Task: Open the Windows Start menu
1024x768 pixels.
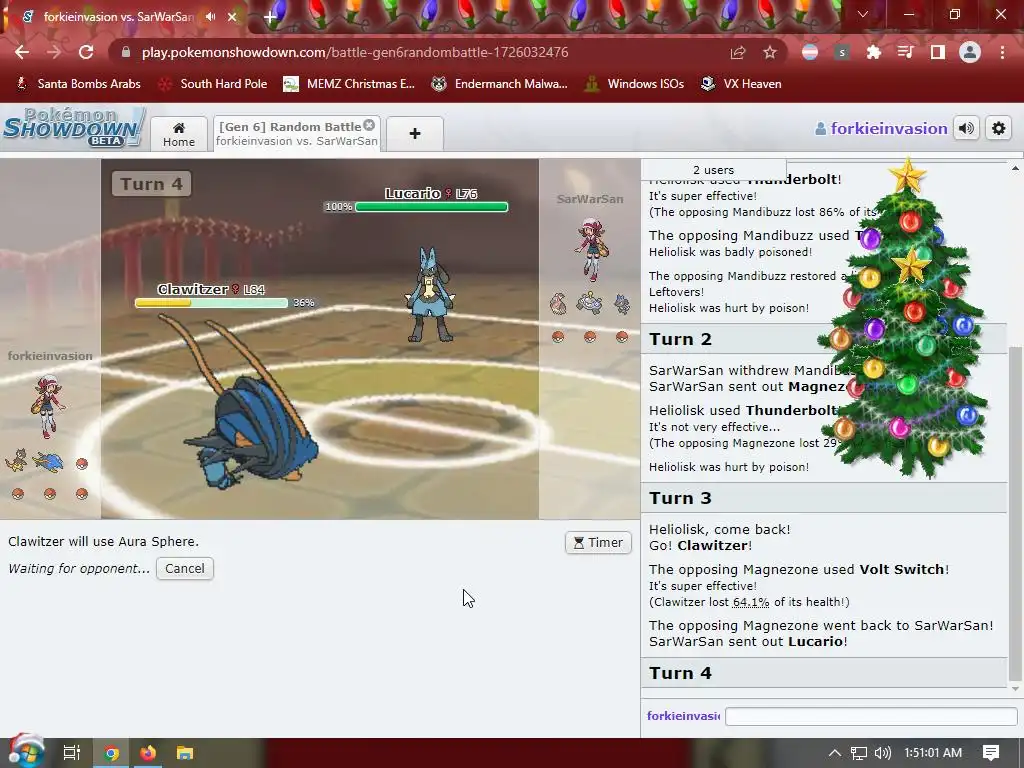Action: point(25,752)
